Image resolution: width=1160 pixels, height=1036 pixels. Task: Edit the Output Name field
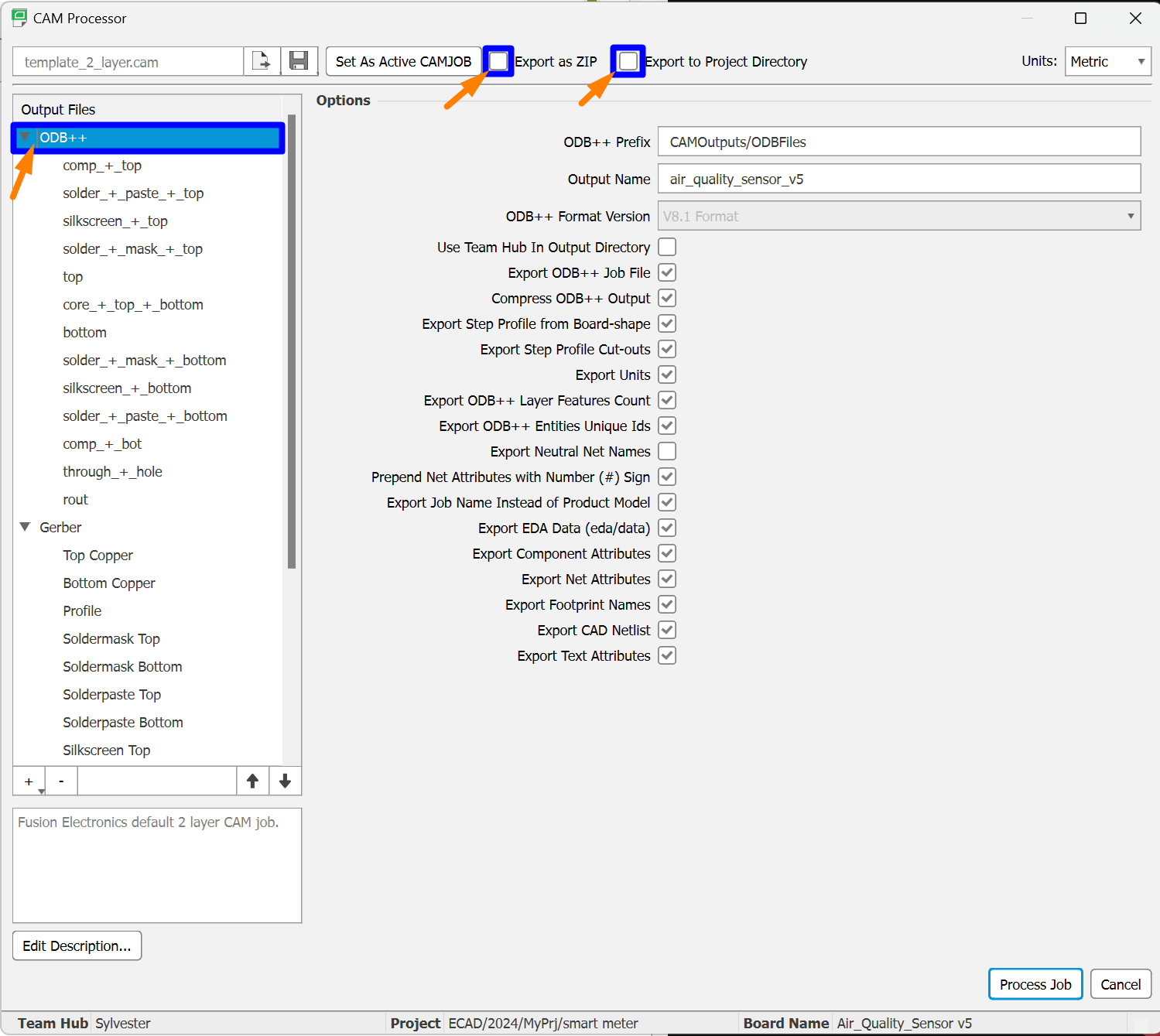coord(898,179)
